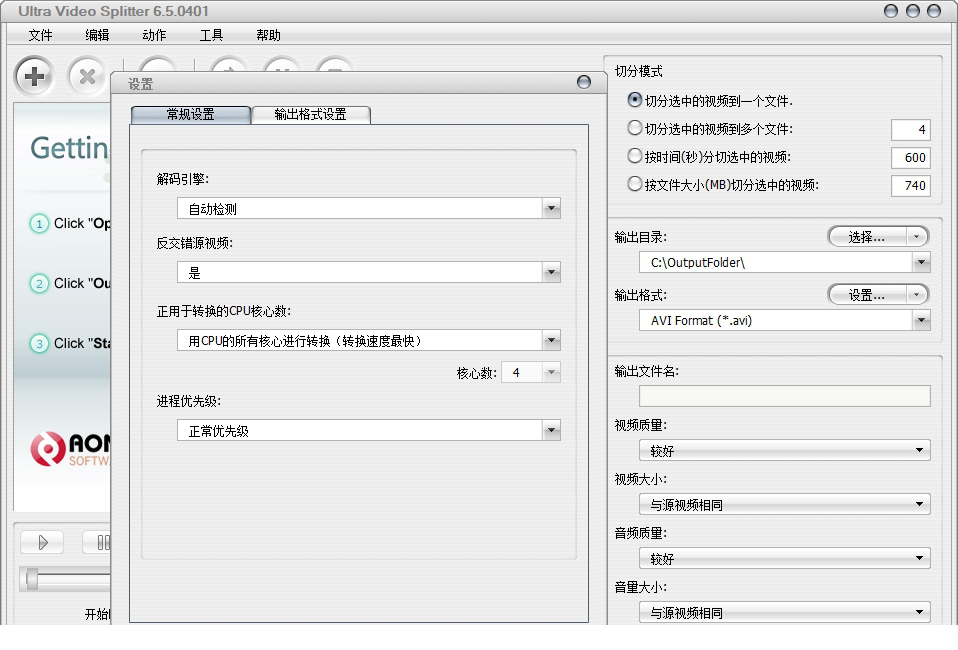The height and width of the screenshot is (650, 958).
Task: Select 按时间(秒)分切选中的视频 radio option
Action: tap(635, 156)
